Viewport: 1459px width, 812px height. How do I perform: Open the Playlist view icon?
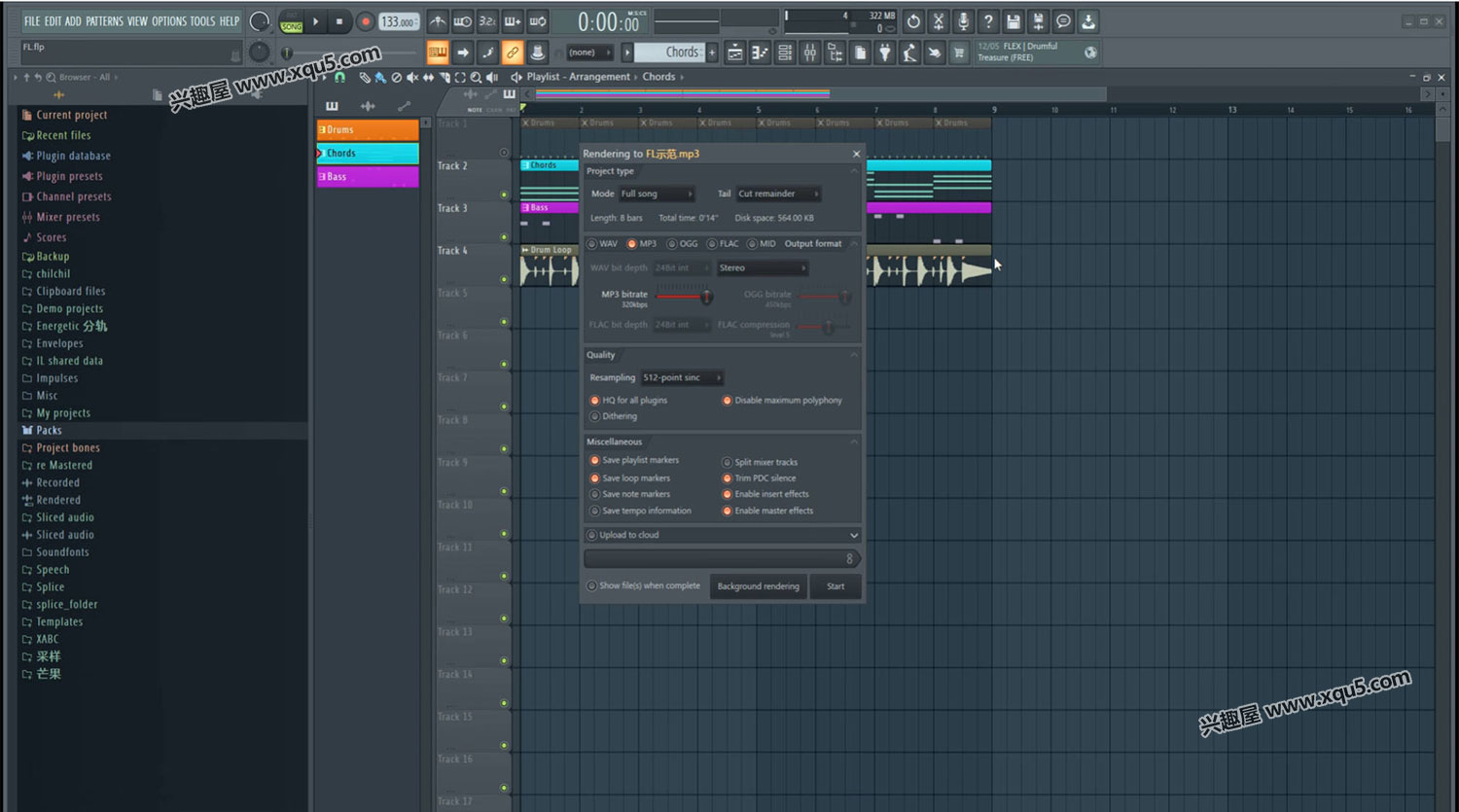tap(734, 53)
